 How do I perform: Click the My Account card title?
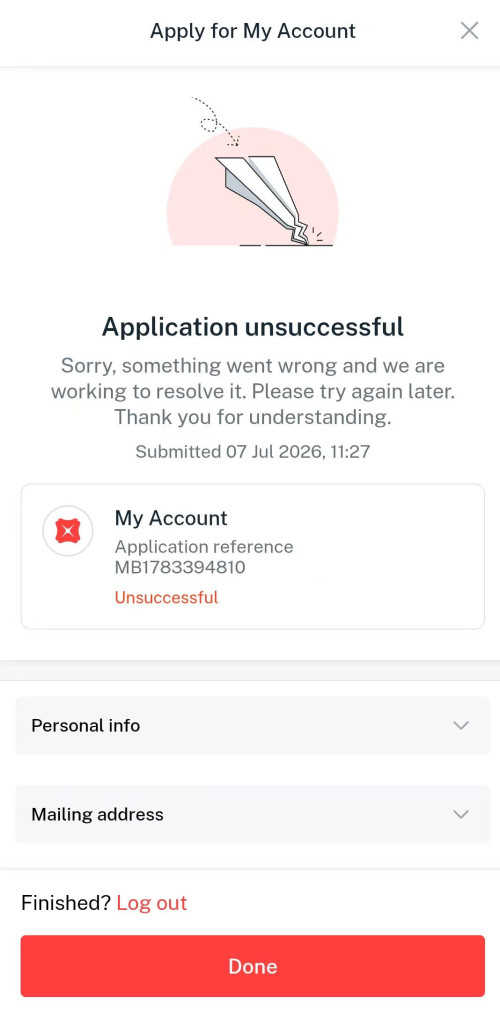point(171,518)
